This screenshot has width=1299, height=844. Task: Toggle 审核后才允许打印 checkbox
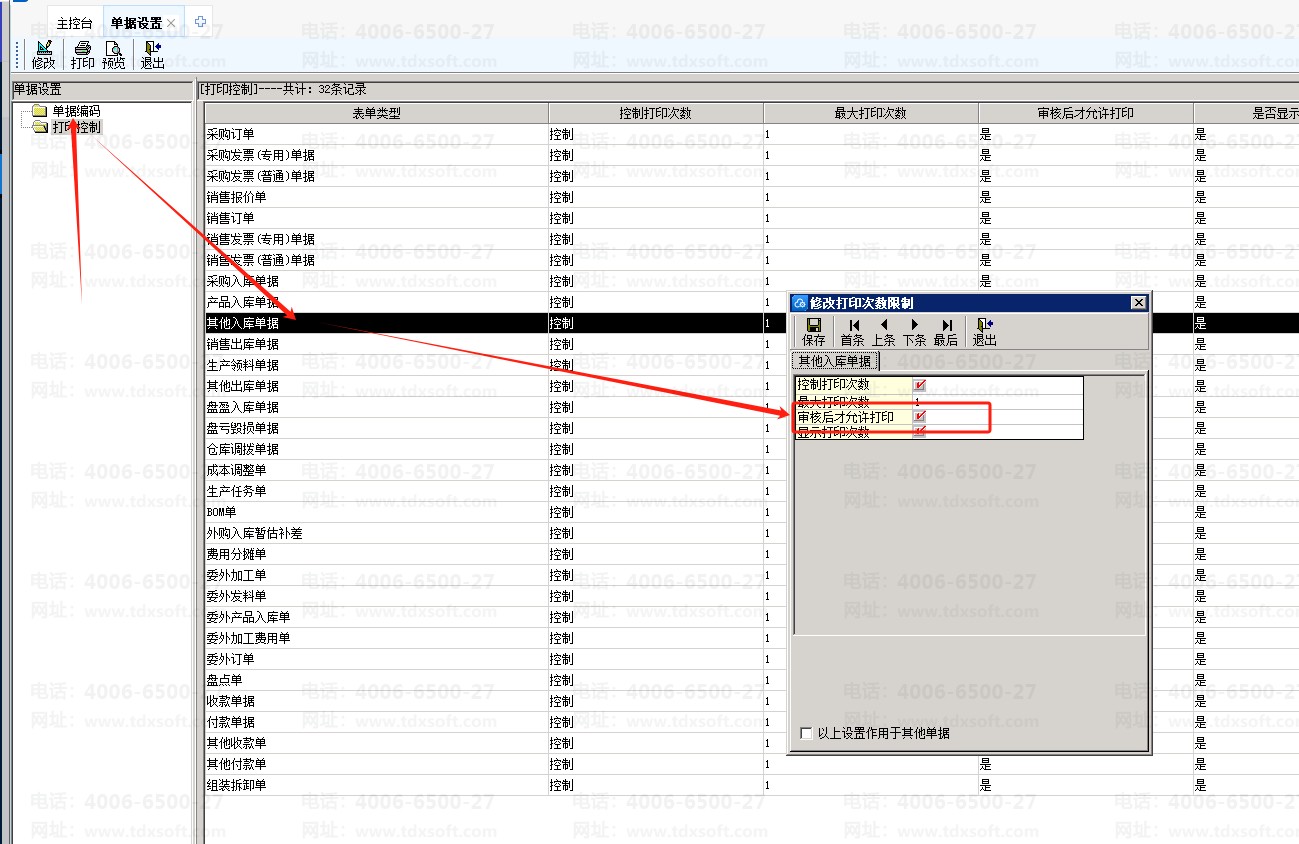[x=920, y=417]
